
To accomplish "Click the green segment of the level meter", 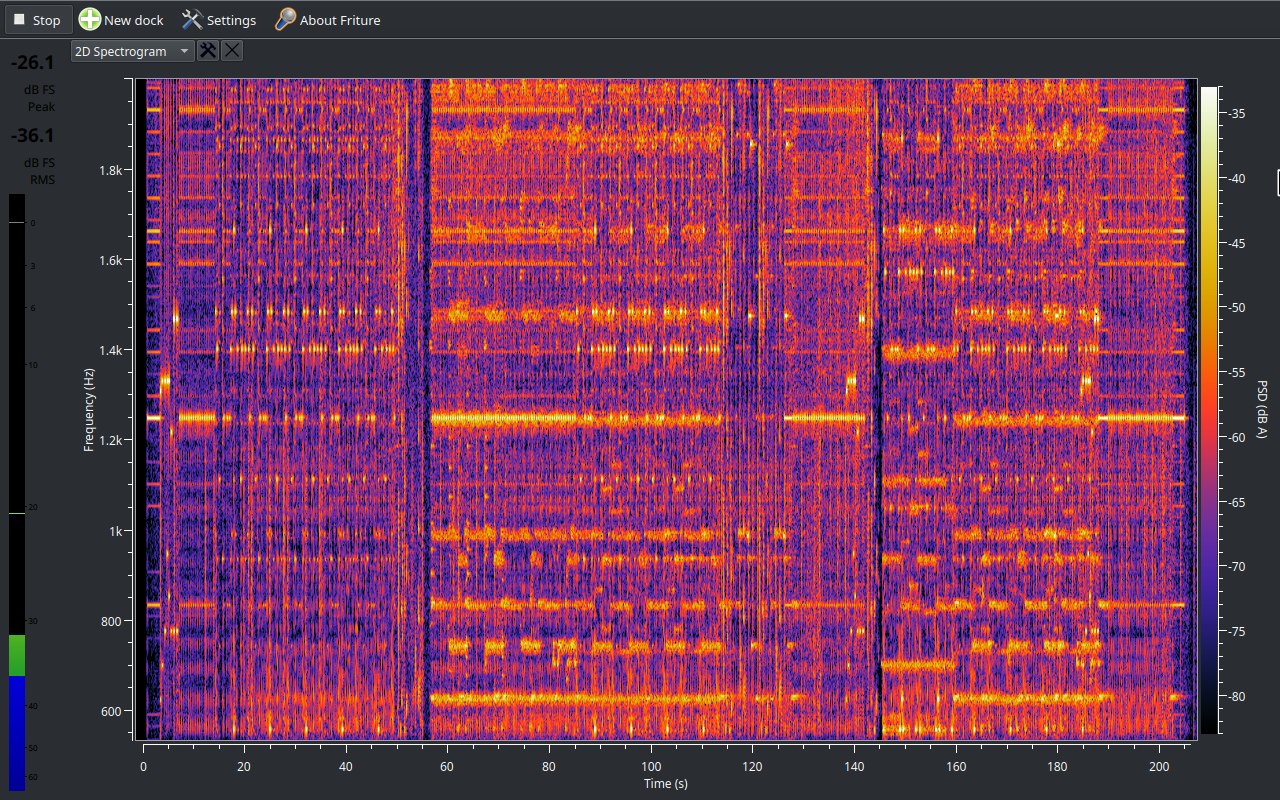I will (x=17, y=655).
